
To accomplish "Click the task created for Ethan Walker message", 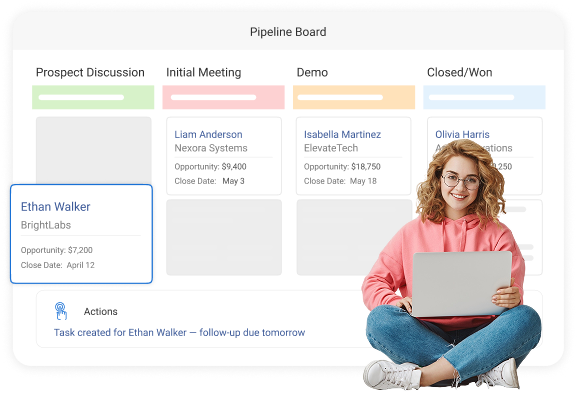I will point(180,332).
